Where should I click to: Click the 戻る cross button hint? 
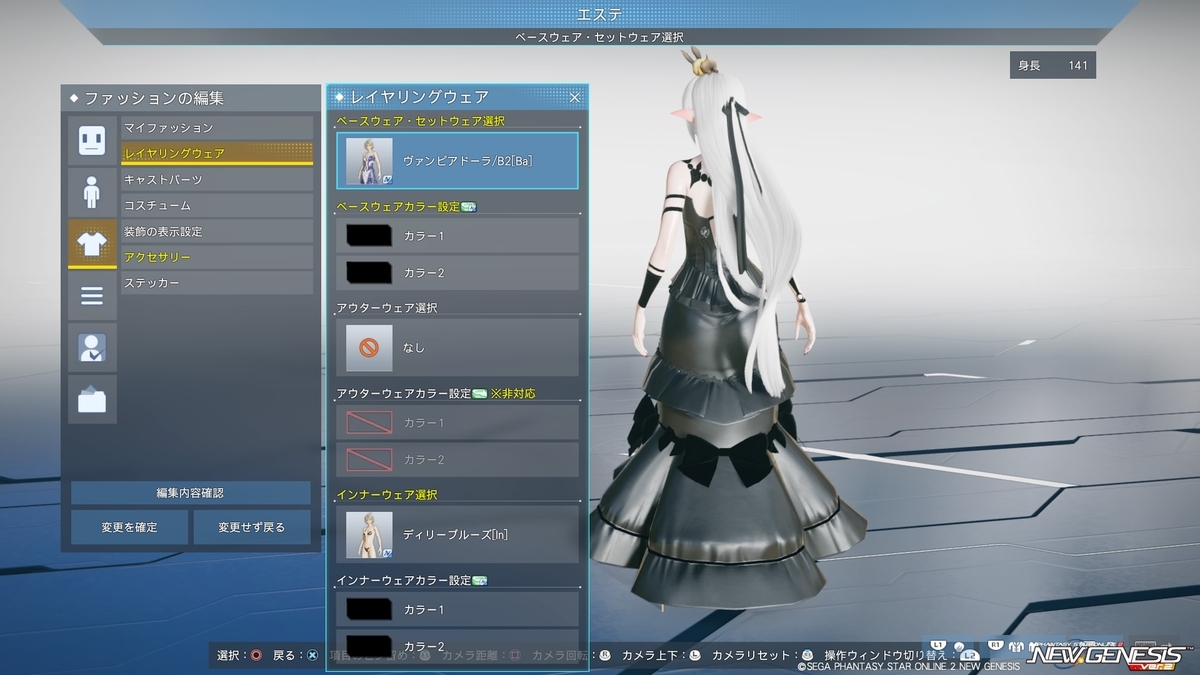coord(312,655)
